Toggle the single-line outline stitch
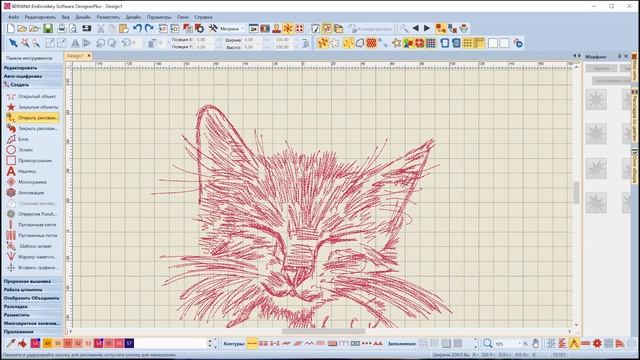640x360 pixels. [252, 344]
